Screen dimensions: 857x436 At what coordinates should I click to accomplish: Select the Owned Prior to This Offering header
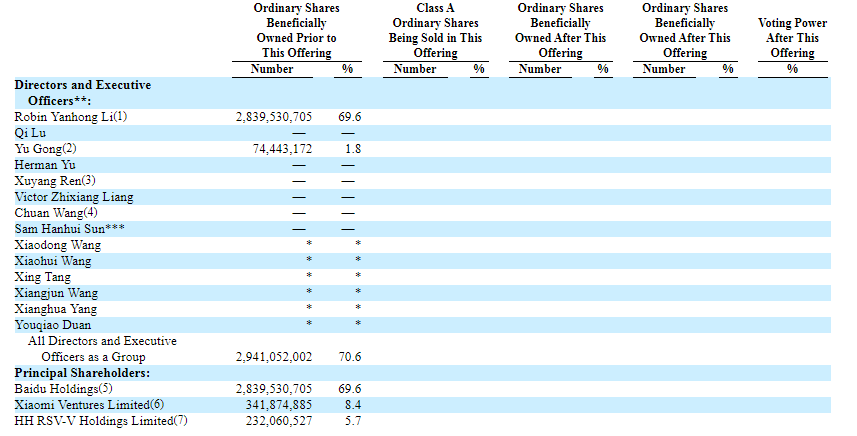297,31
